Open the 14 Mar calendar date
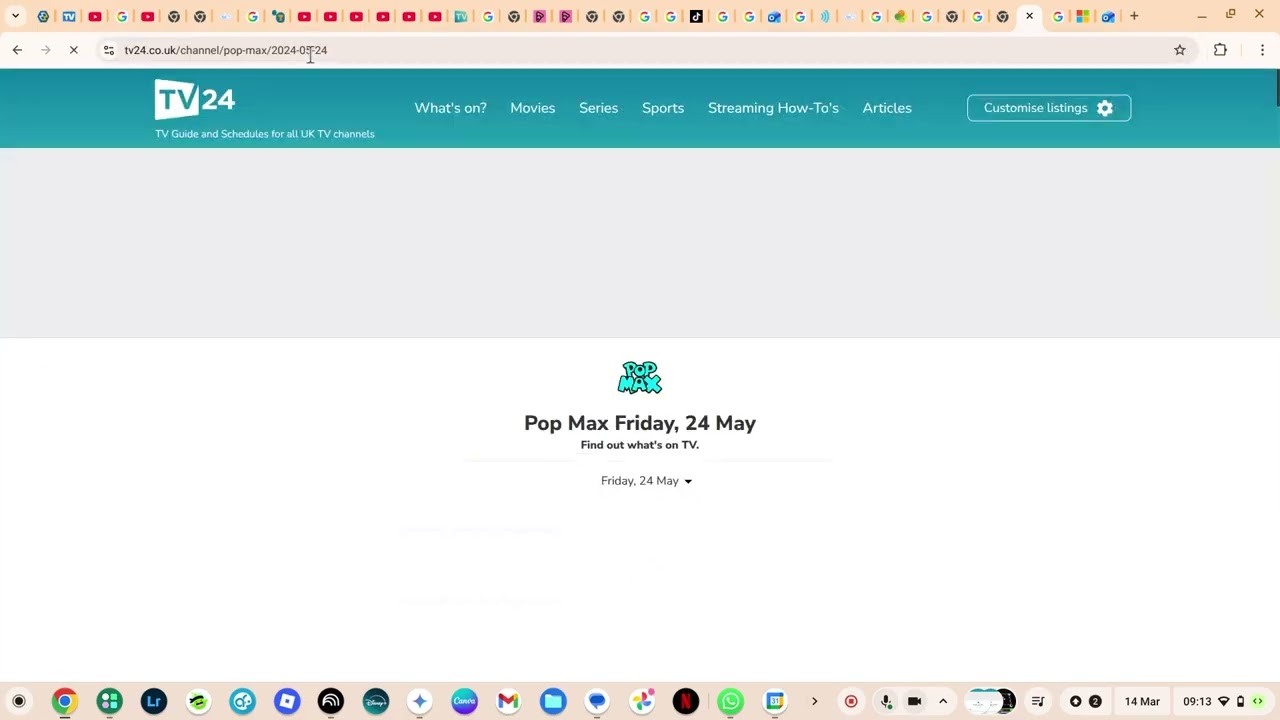1280x720 pixels. (1142, 701)
